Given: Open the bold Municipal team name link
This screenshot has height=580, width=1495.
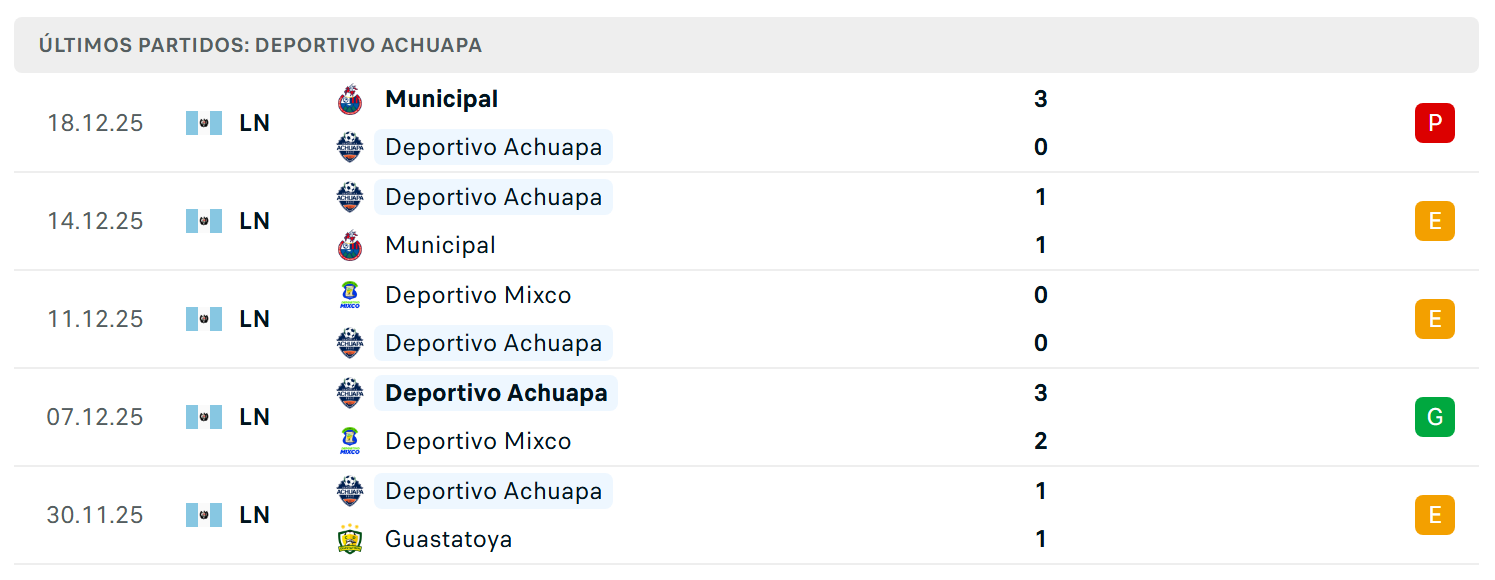Looking at the screenshot, I should 441,99.
